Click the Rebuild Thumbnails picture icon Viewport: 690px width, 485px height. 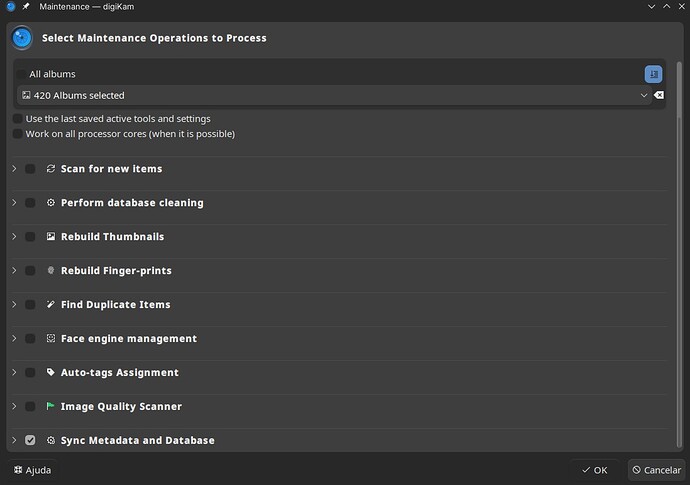51,236
